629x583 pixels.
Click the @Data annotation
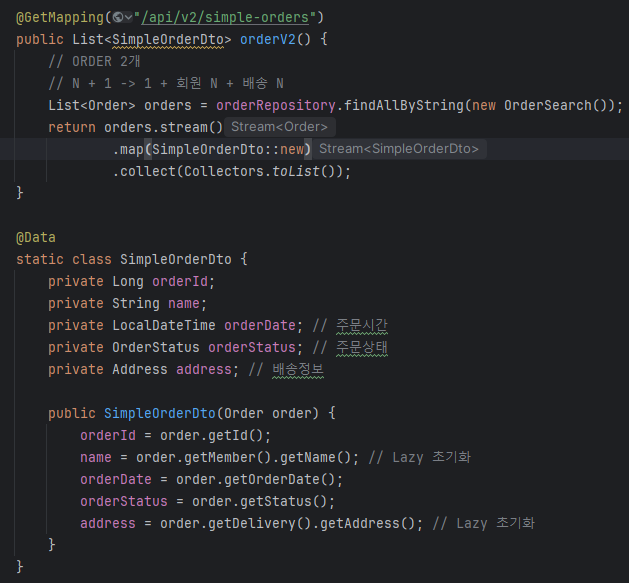pos(36,238)
